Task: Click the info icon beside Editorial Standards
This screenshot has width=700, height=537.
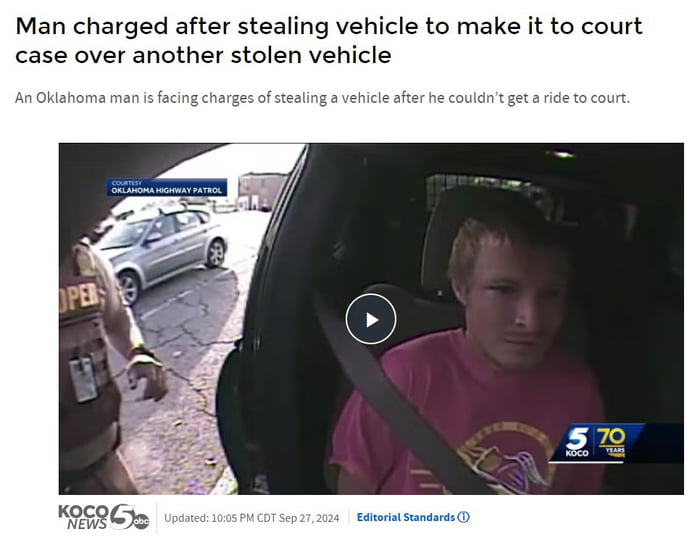Action: pos(463,517)
